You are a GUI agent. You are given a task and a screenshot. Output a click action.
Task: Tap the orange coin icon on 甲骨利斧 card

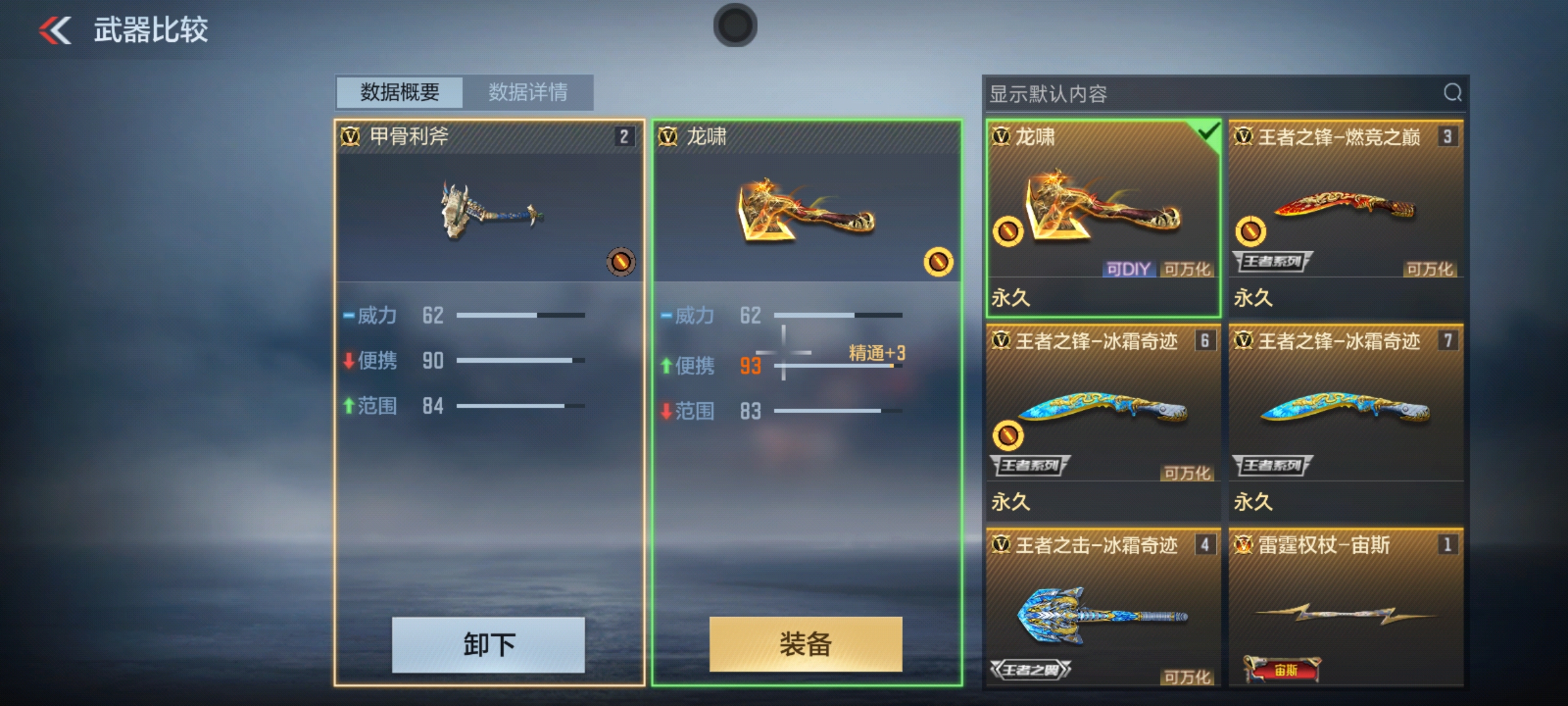coord(621,262)
